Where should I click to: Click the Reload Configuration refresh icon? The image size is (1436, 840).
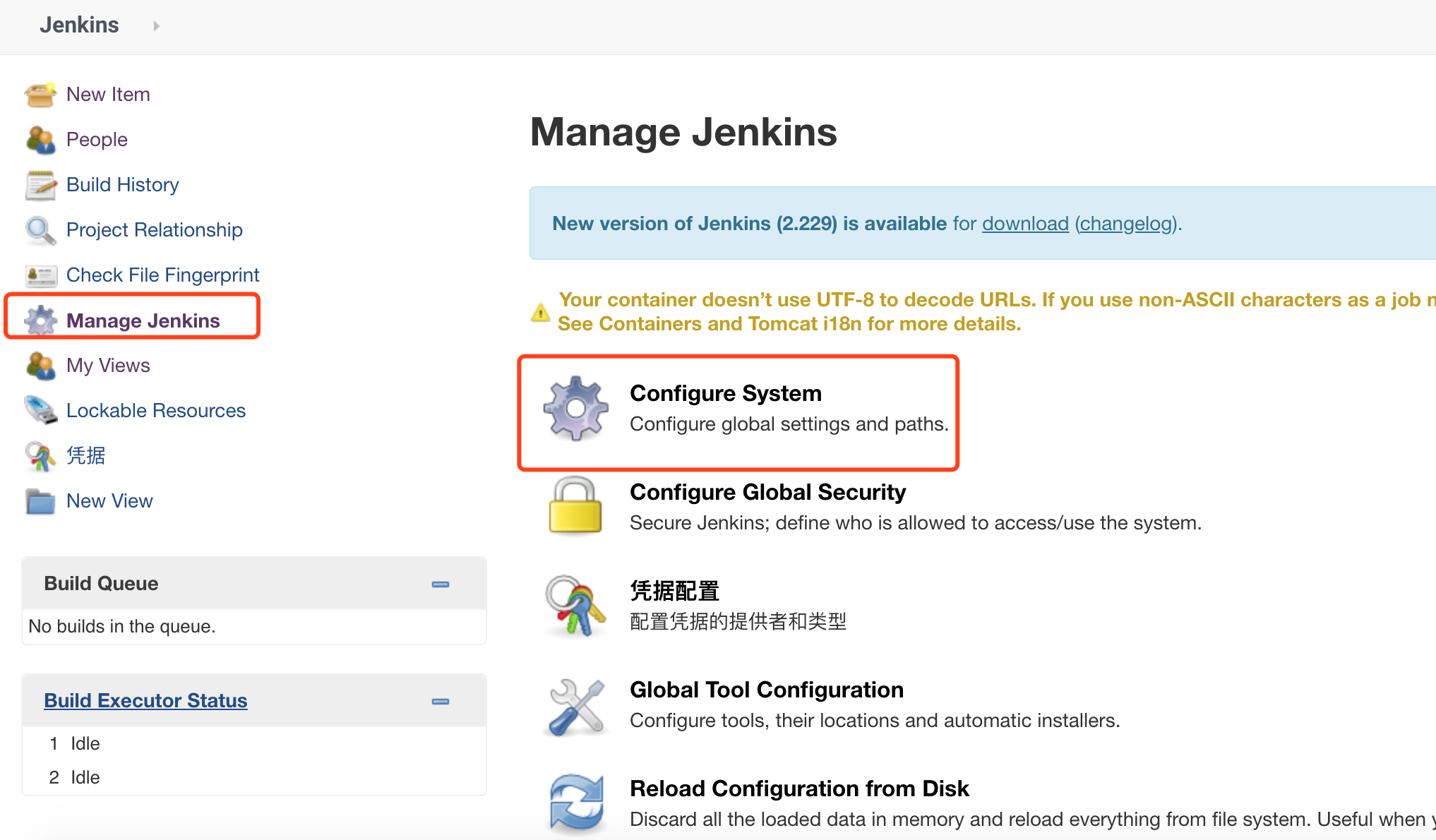pyautogui.click(x=577, y=803)
